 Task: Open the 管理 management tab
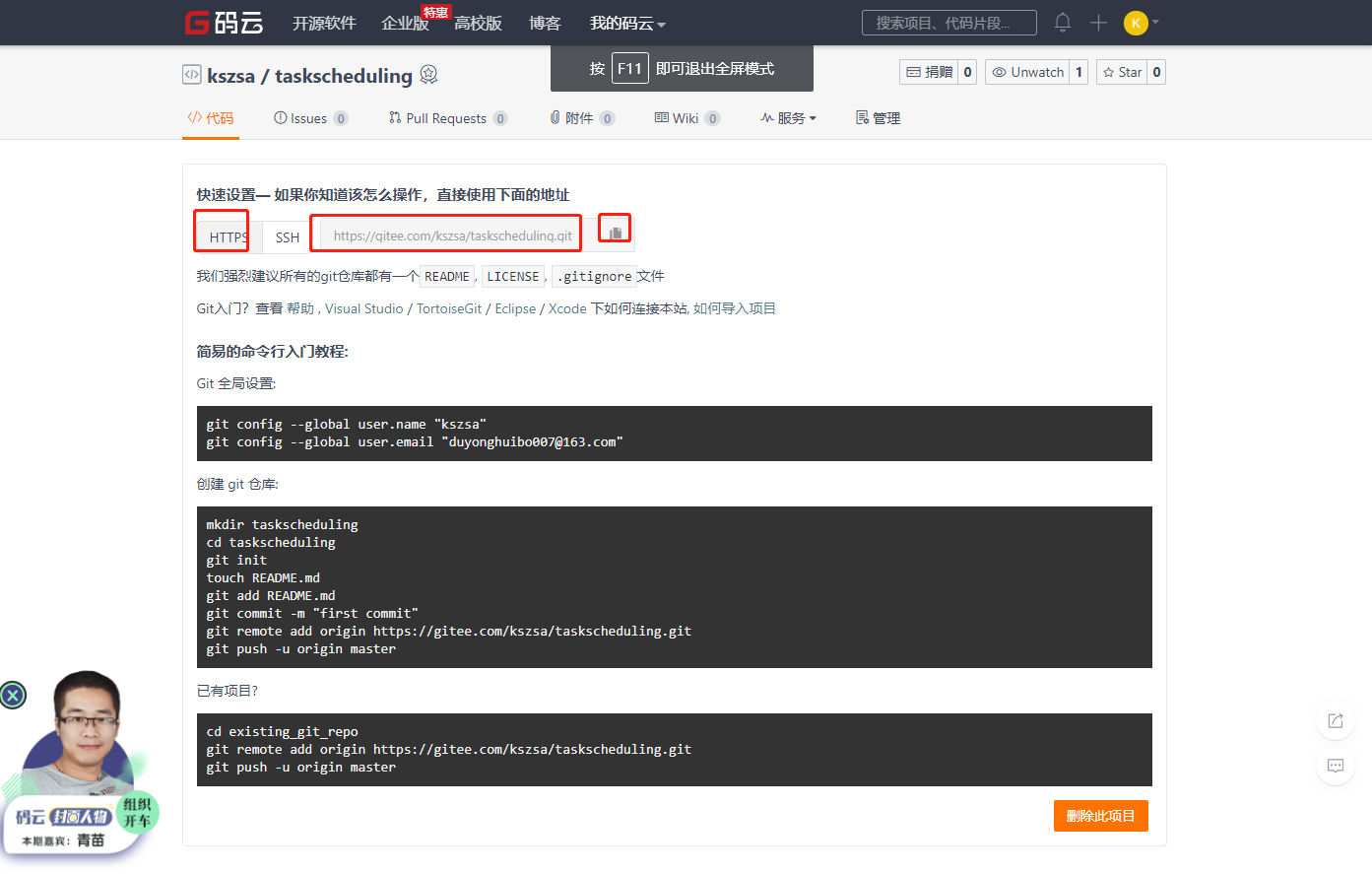coord(878,118)
